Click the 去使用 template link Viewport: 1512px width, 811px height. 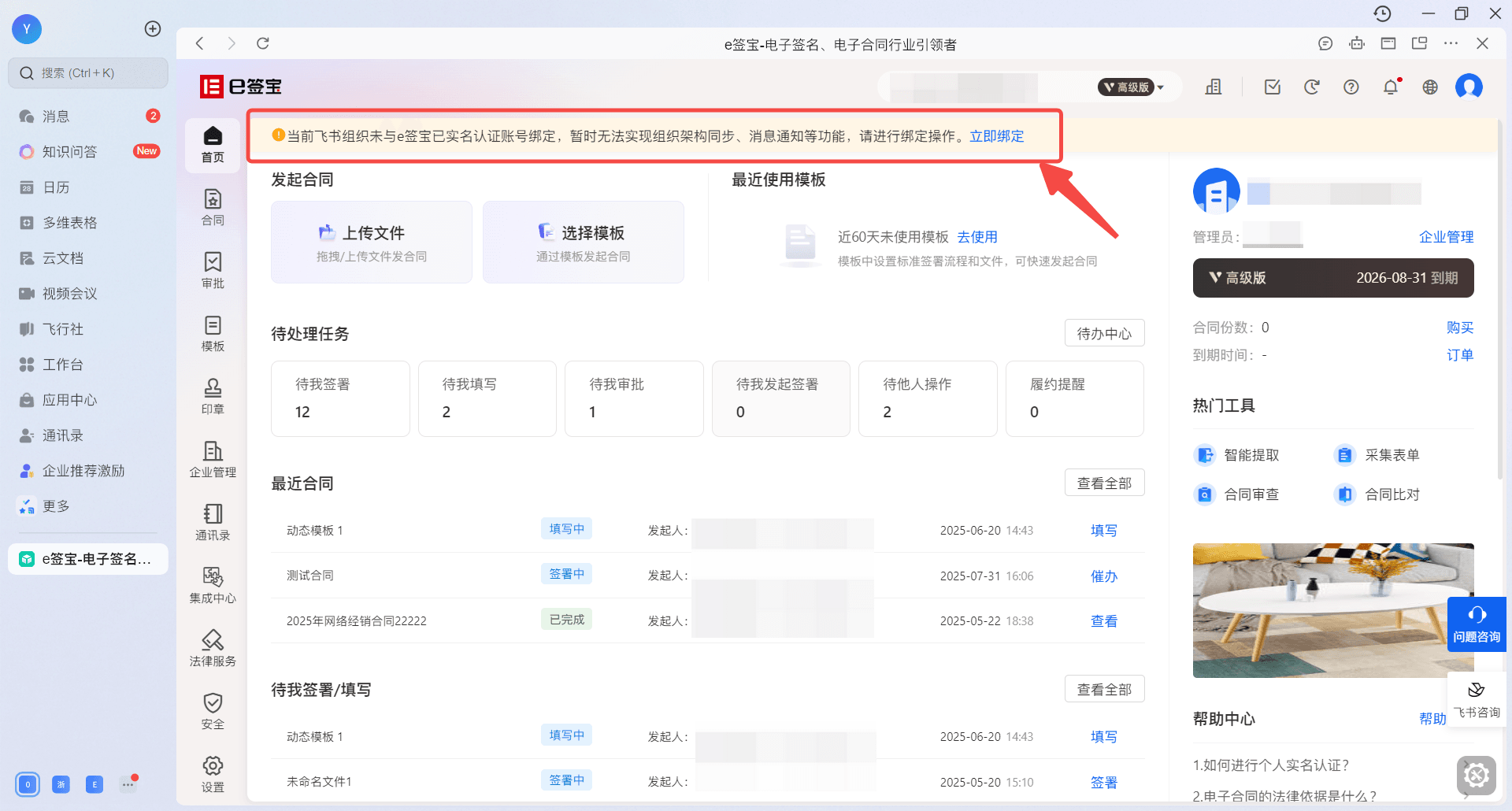[977, 237]
